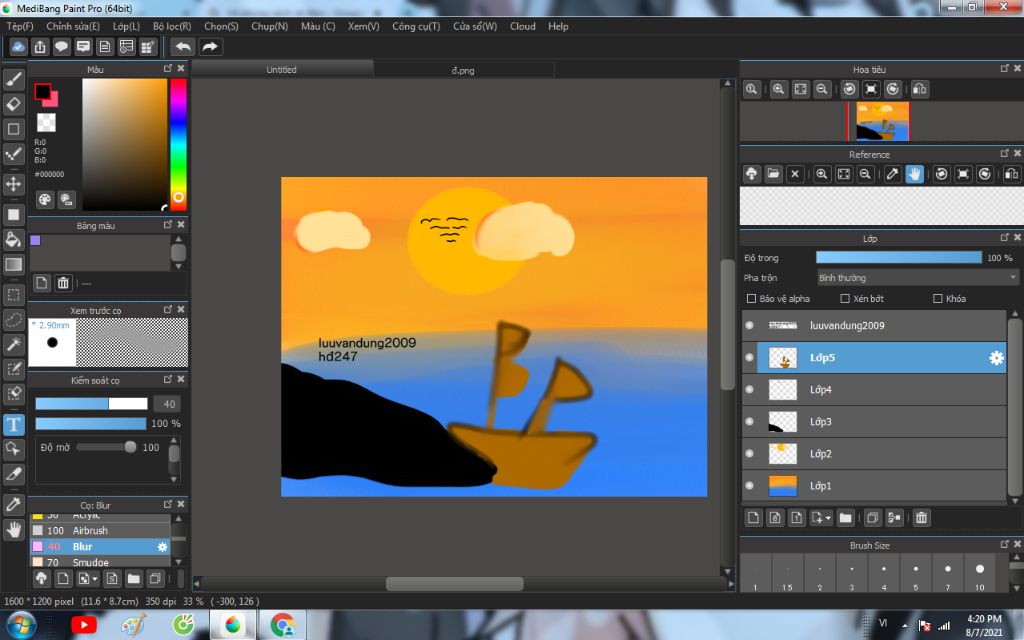Viewport: 1024px width, 640px height.
Task: Select the Eyedropper tool in left toolbar
Action: pos(14,504)
